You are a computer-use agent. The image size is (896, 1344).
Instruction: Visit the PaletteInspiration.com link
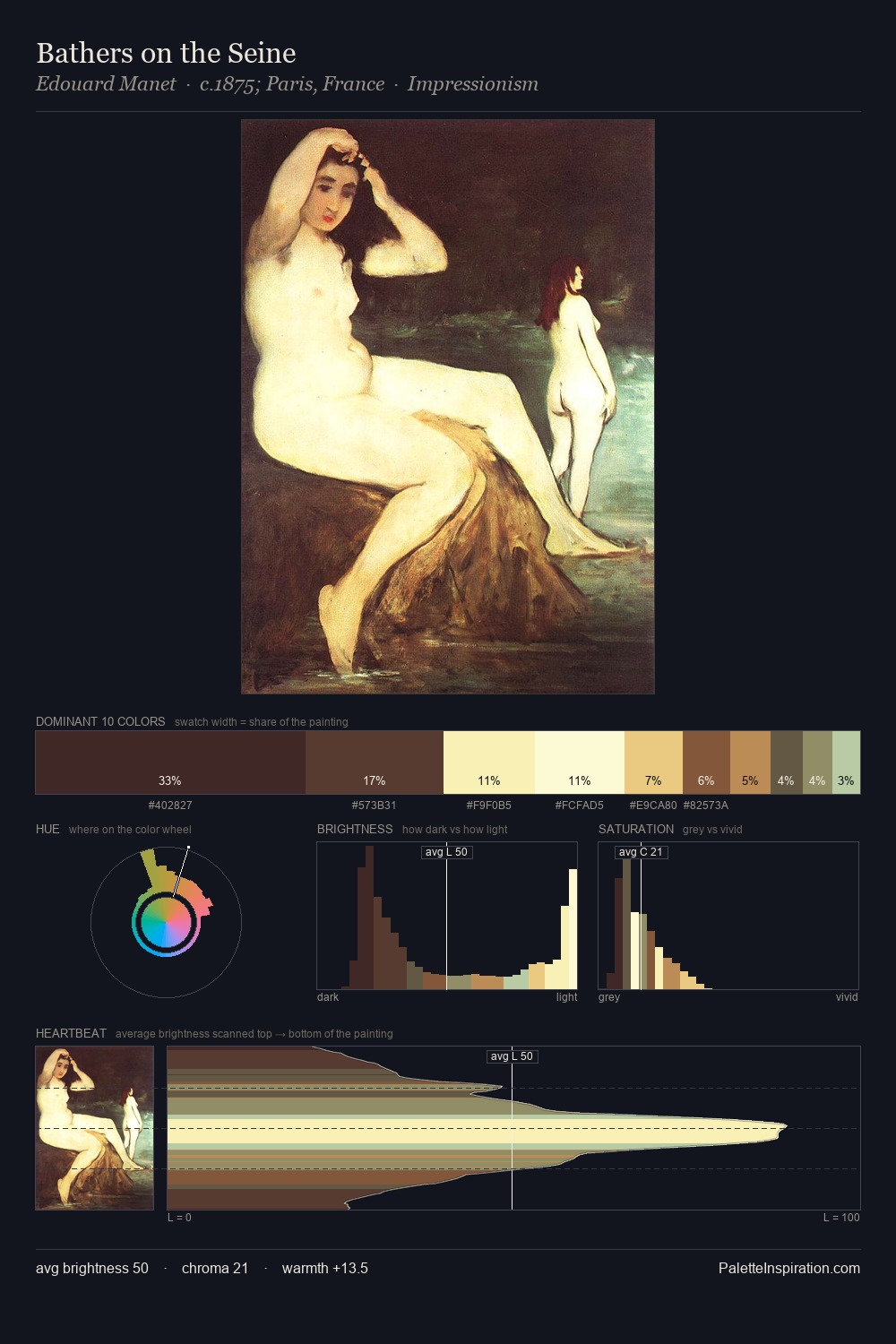click(x=789, y=1268)
